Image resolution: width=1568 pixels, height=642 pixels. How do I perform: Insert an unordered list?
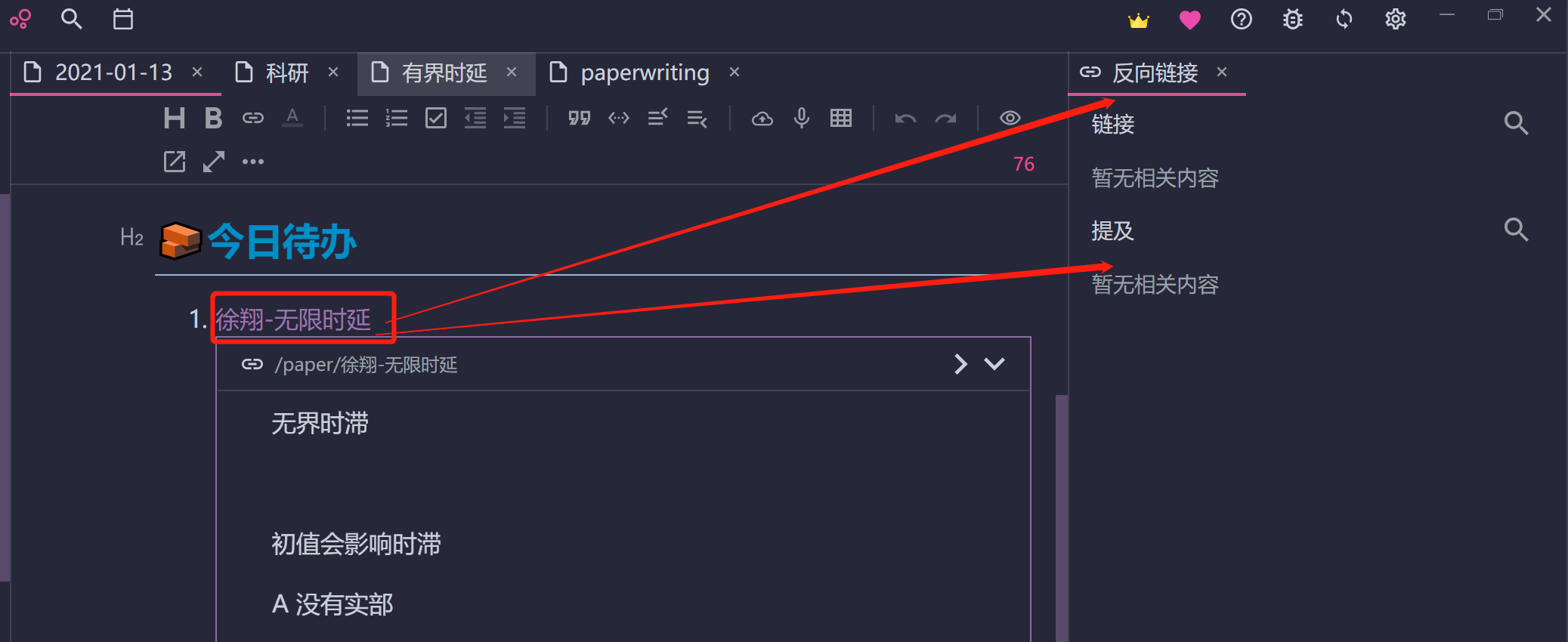pyautogui.click(x=357, y=118)
